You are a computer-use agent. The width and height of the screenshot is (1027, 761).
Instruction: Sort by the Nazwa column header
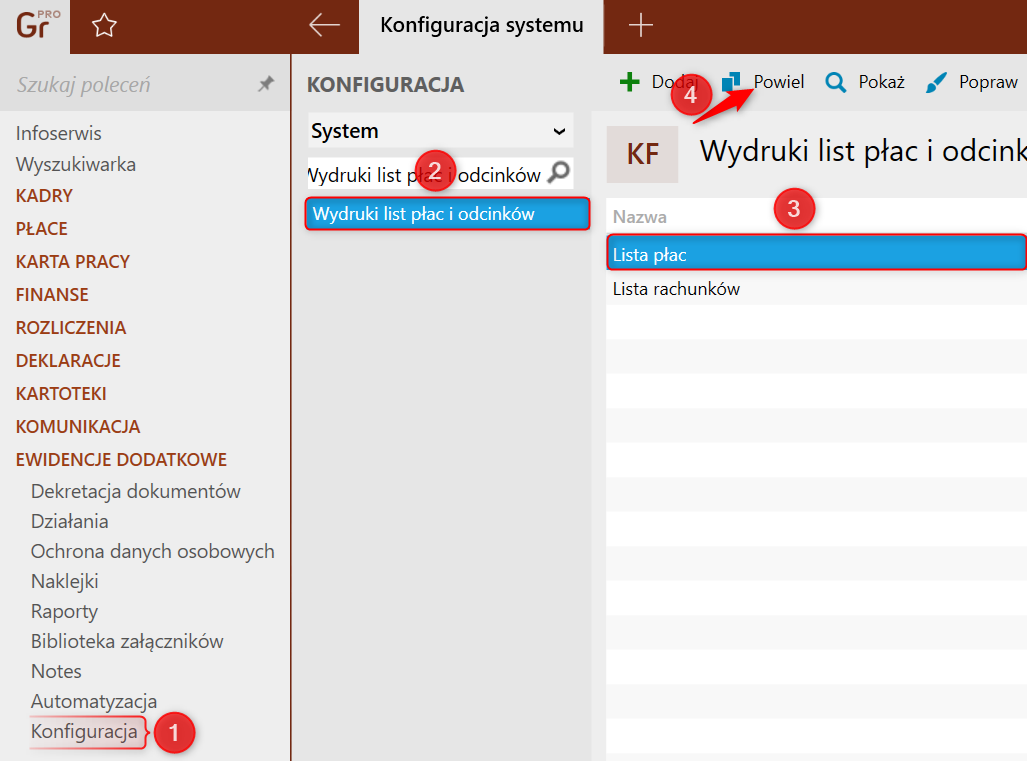tap(639, 217)
